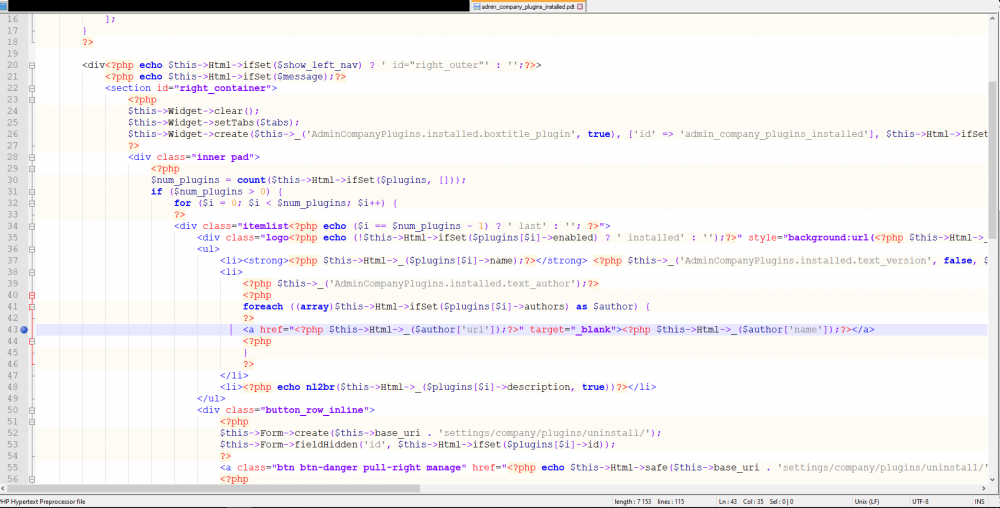Click the '$this->Widget->setTabs($tabs);' code on line 25

tap(214, 122)
